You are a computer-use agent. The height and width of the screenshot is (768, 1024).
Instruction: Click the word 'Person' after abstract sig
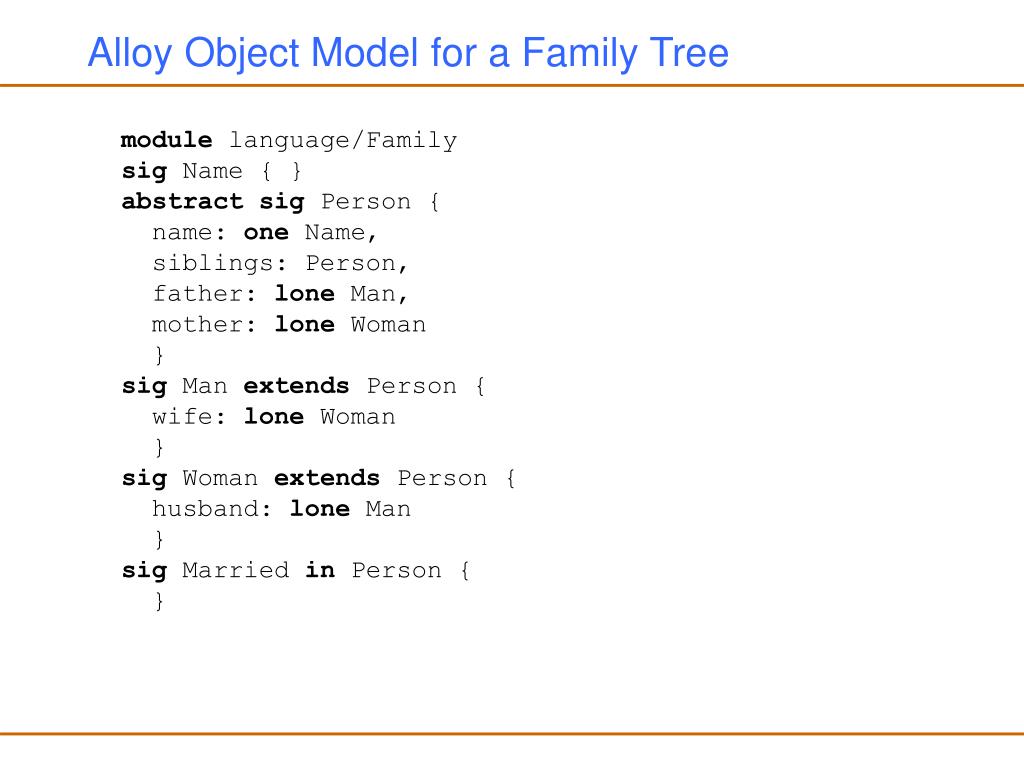[366, 202]
